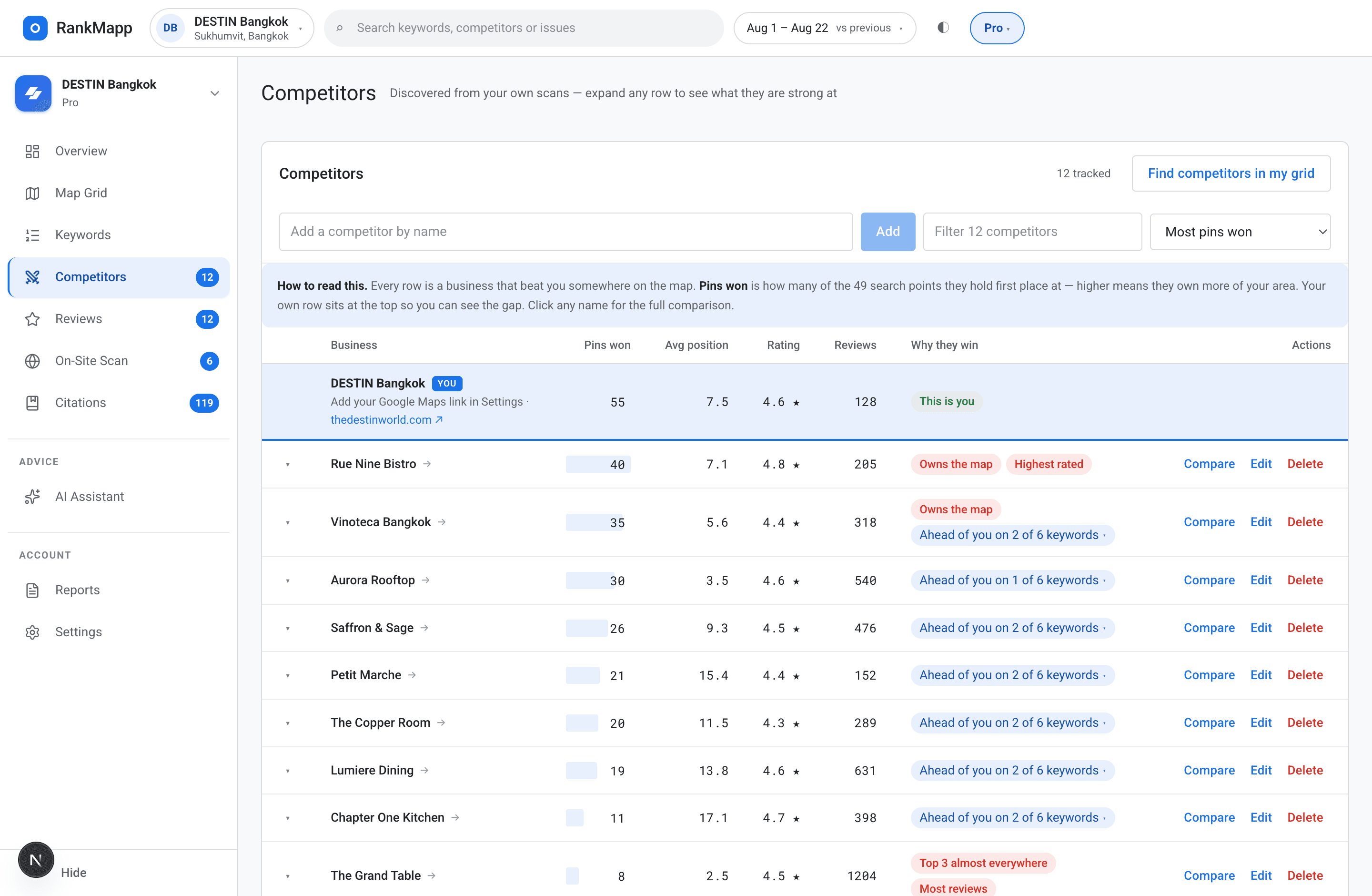
Task: Click Hide at the sidebar bottom
Action: click(x=74, y=873)
